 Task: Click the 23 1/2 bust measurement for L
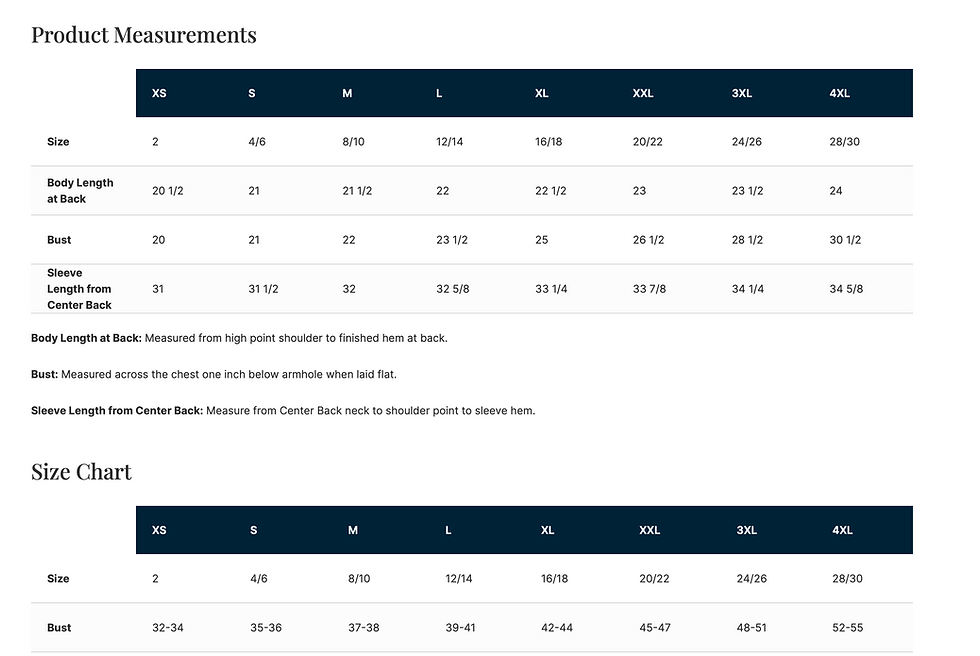click(452, 240)
